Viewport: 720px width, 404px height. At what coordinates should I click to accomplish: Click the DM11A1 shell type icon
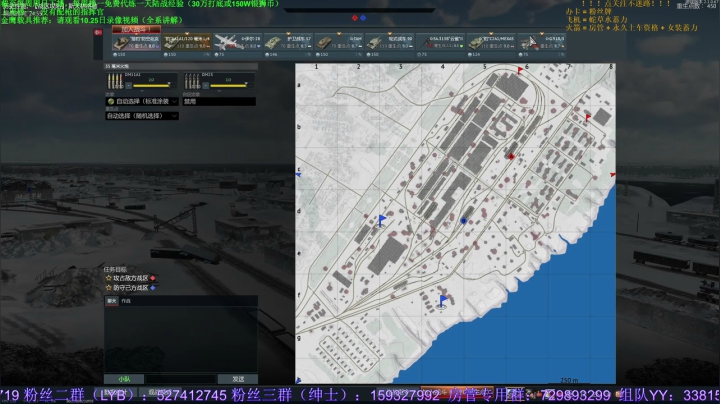click(x=115, y=81)
